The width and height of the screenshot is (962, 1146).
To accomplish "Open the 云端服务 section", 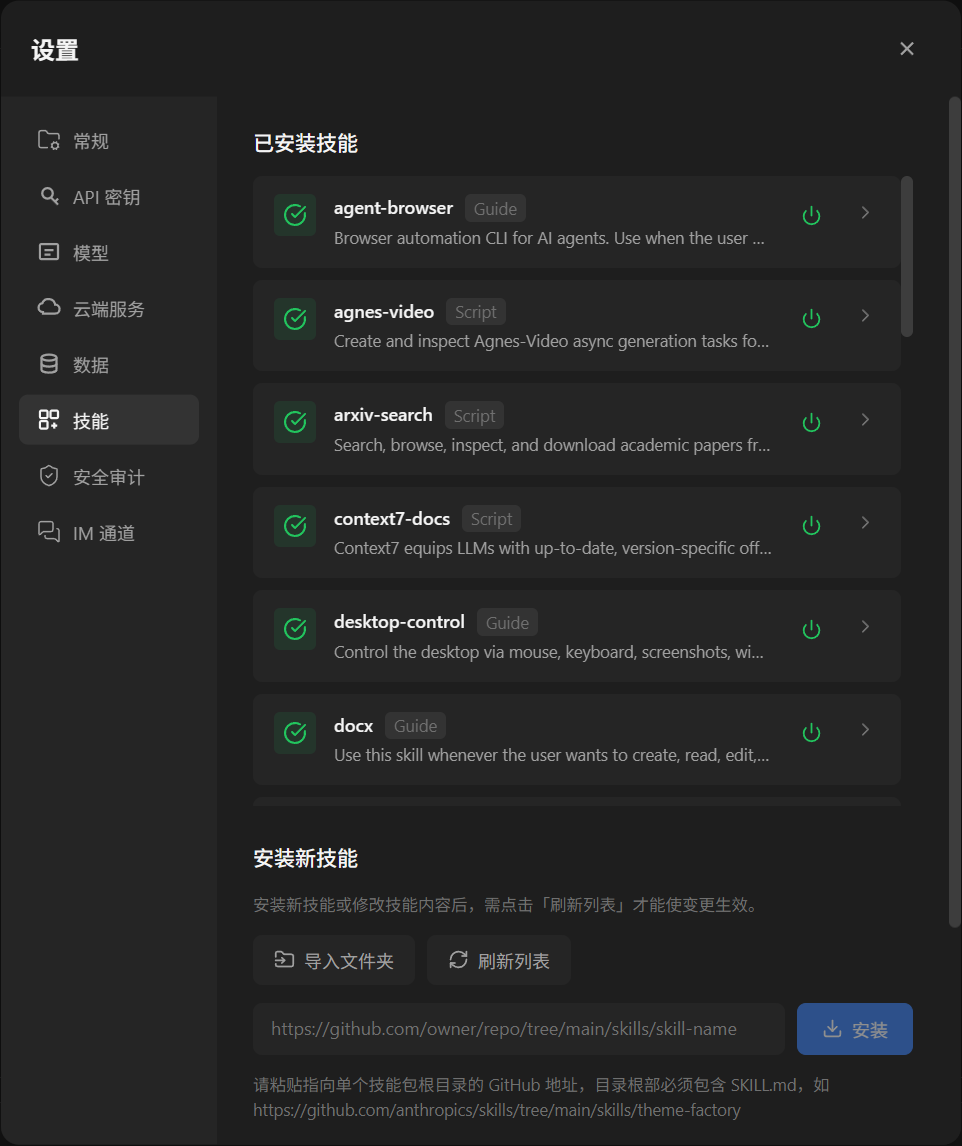I will tap(109, 308).
